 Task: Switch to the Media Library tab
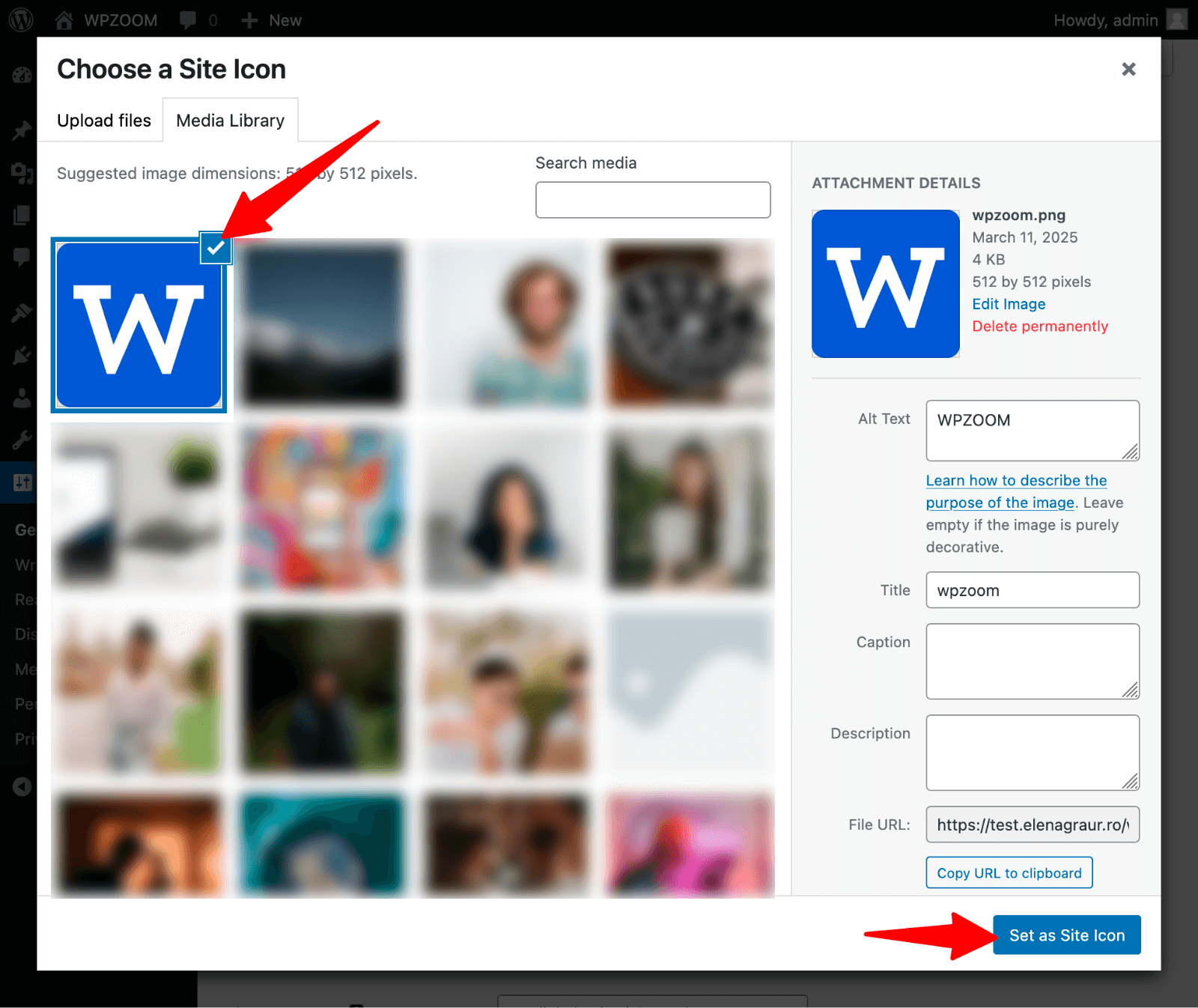pos(230,121)
